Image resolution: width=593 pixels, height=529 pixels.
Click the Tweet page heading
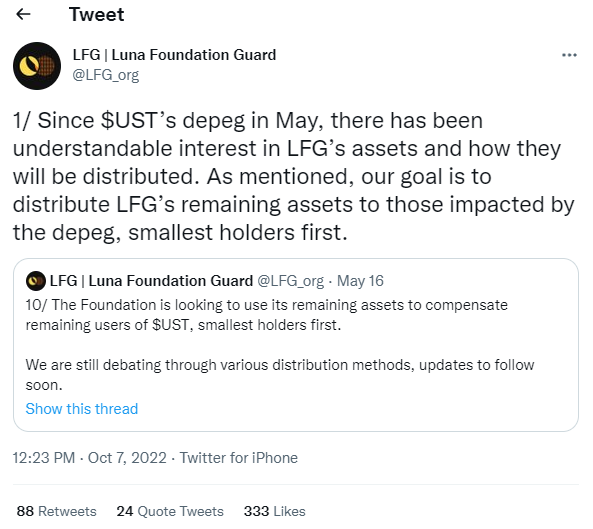pyautogui.click(x=96, y=15)
